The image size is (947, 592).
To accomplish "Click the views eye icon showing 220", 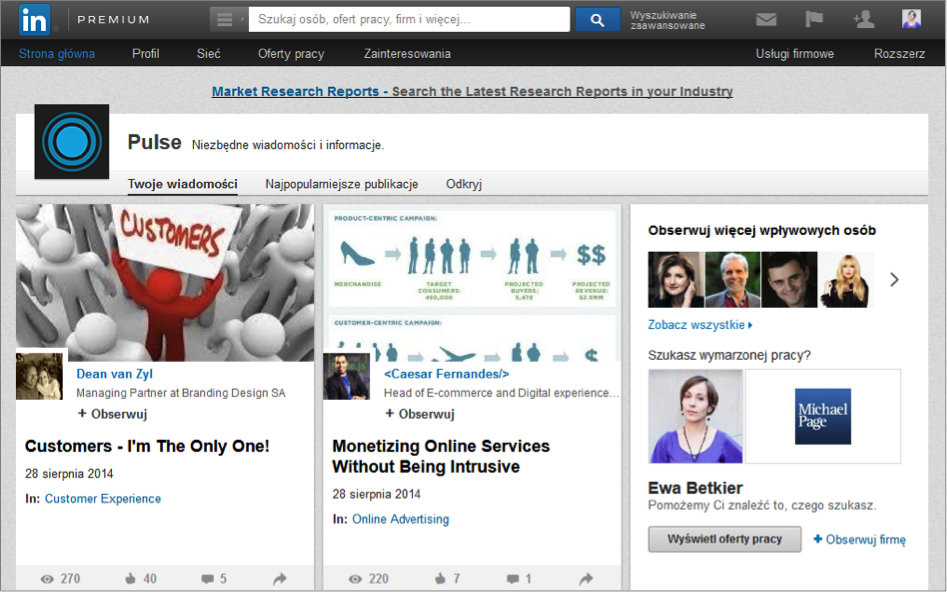I will click(x=355, y=579).
